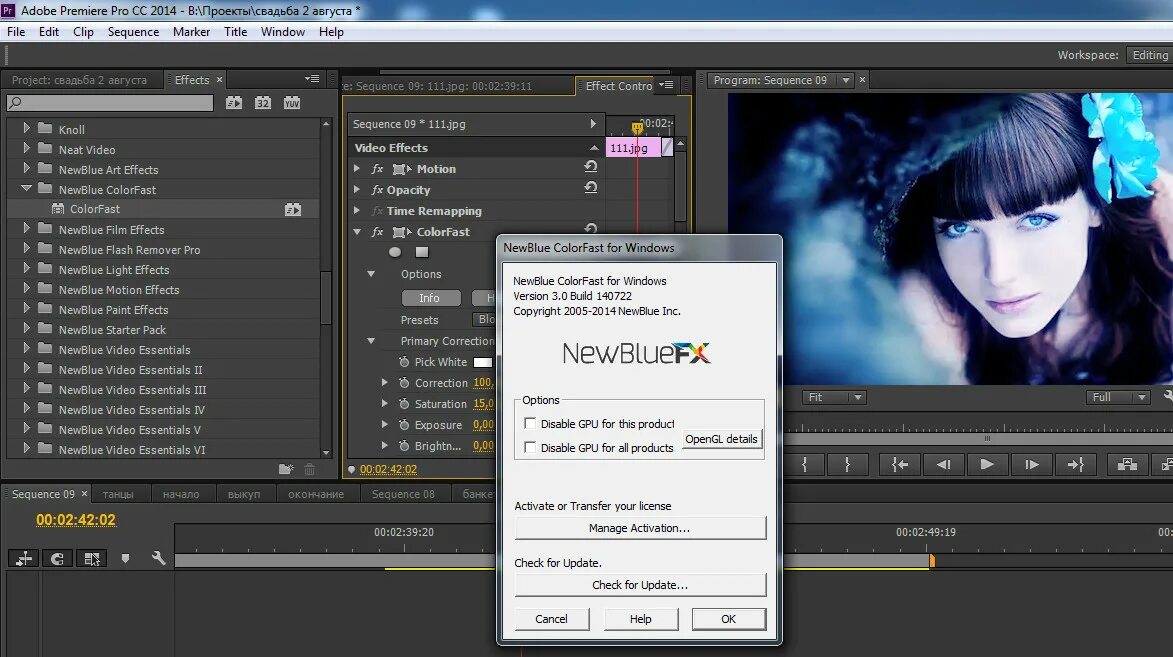Screen dimensions: 1173x657
Task: Open the Program Sequence 09 dropdown arrow
Action: pyautogui.click(x=846, y=80)
